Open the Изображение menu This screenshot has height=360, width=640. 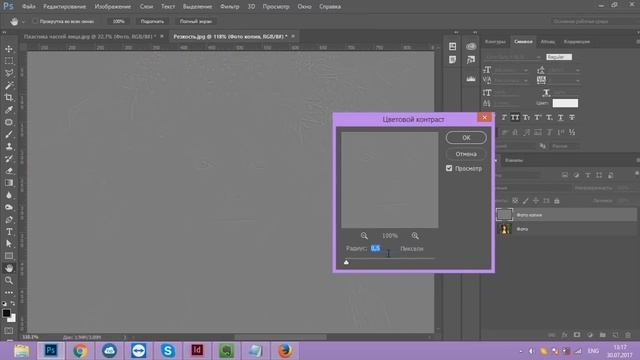[113, 7]
